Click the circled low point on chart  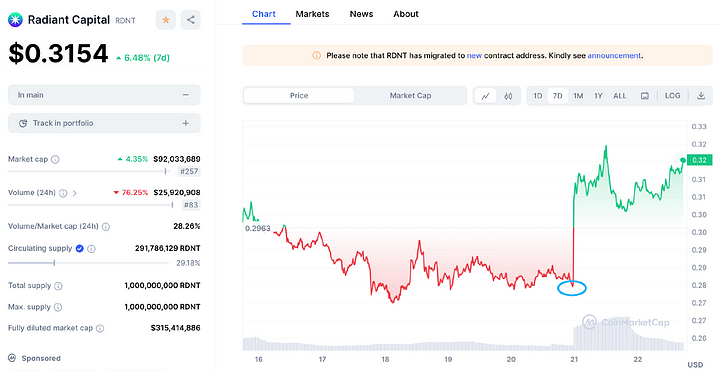(x=572, y=288)
